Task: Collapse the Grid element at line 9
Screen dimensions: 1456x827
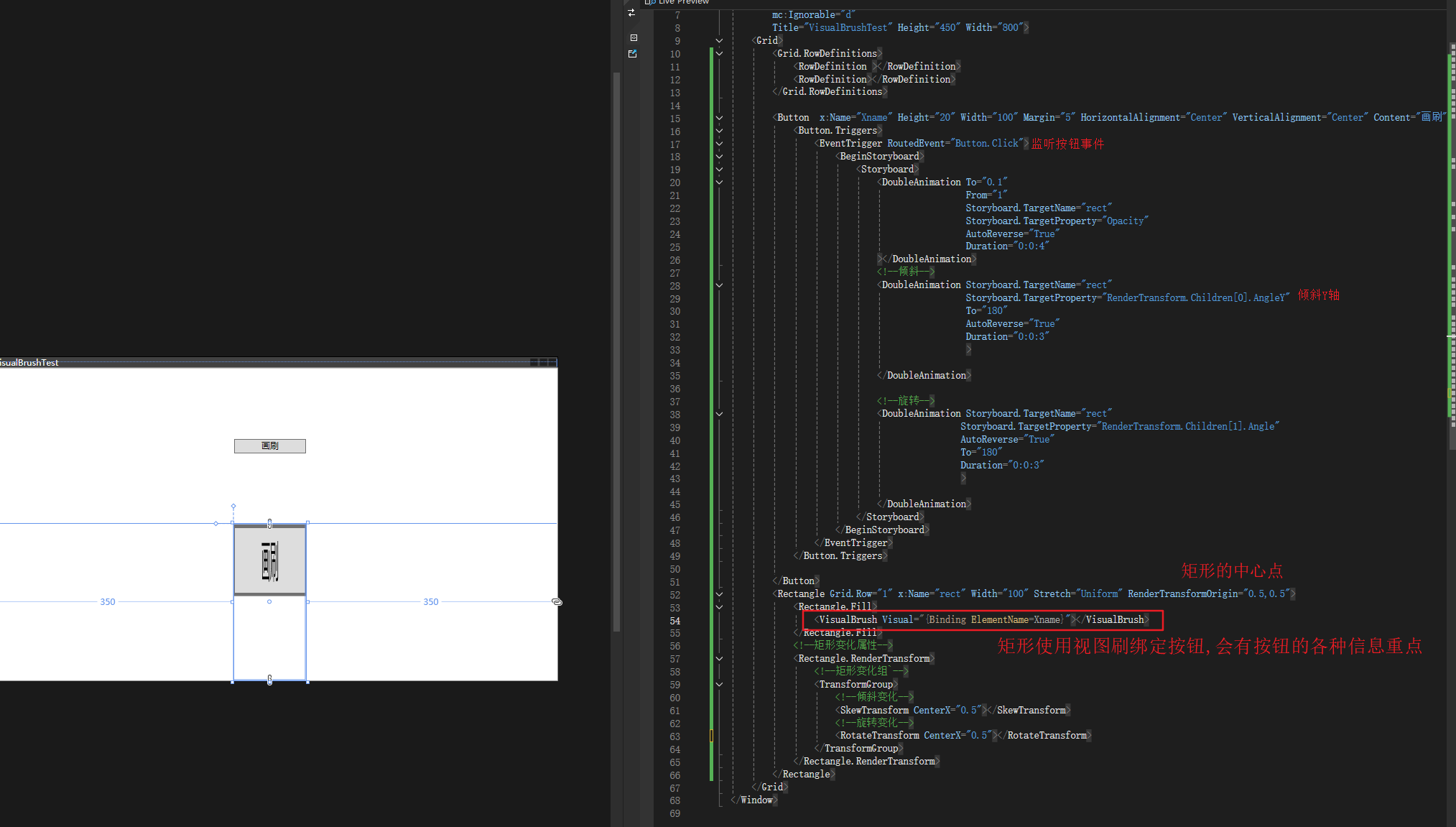Action: tap(719, 40)
